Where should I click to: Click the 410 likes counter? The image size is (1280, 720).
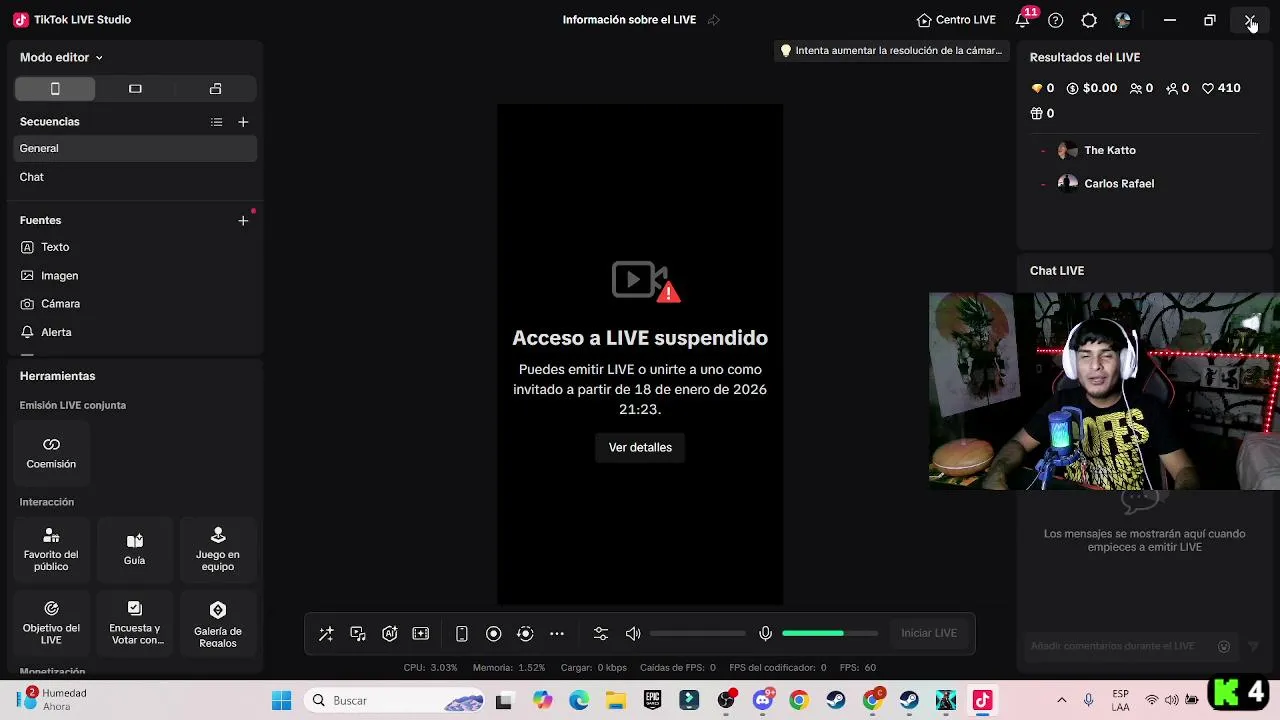click(x=1221, y=88)
